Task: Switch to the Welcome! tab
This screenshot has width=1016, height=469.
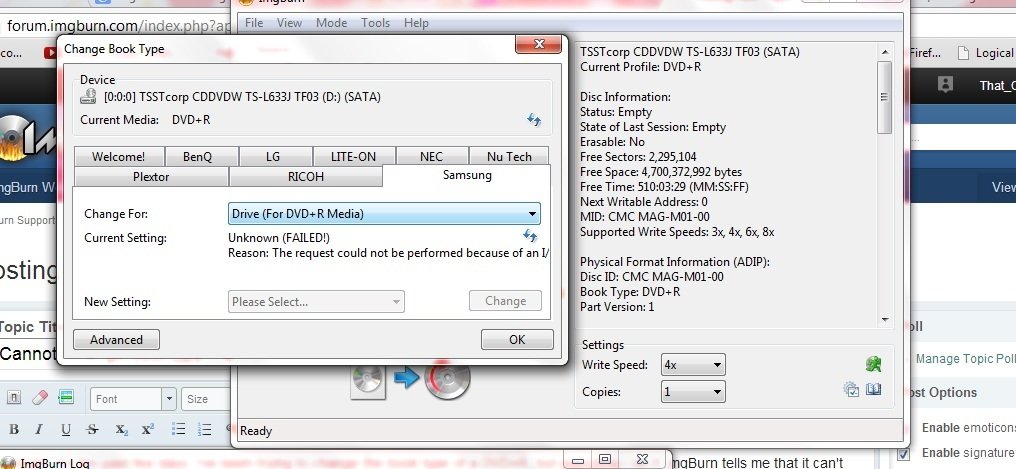Action: pyautogui.click(x=119, y=157)
